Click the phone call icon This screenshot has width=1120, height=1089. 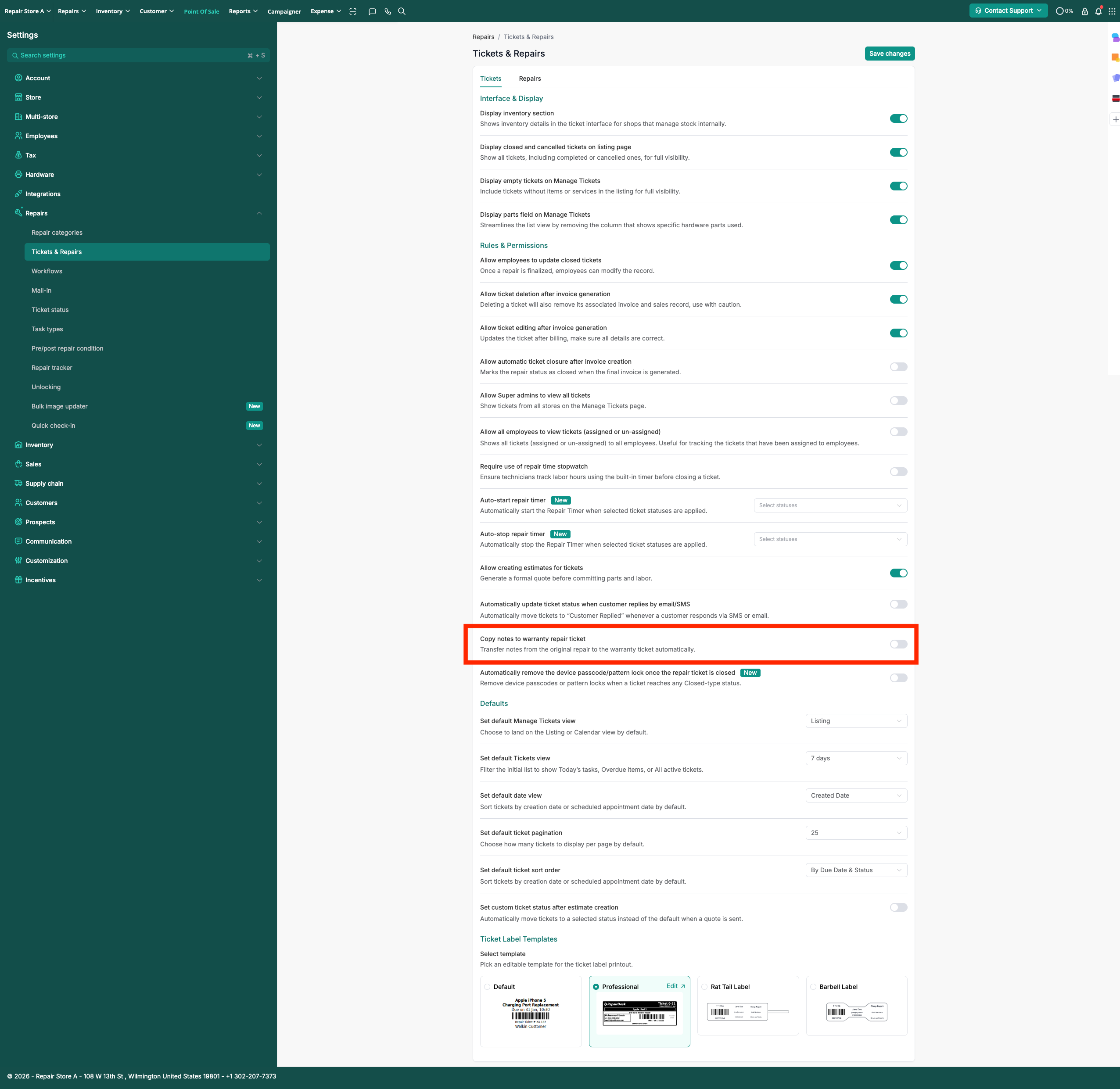coord(387,11)
